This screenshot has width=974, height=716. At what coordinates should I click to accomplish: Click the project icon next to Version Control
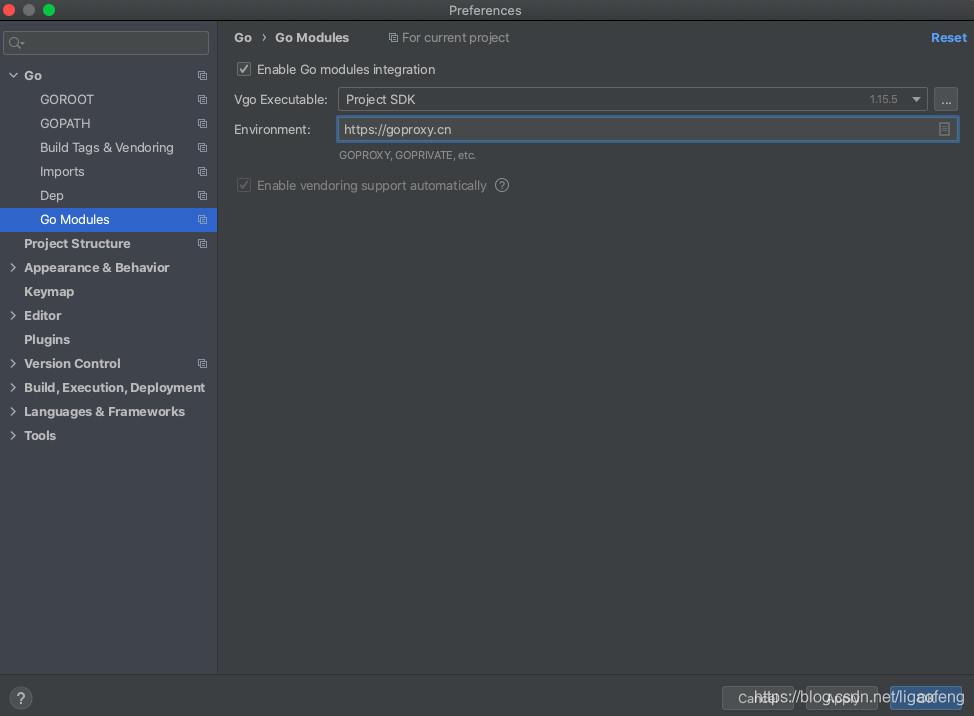coord(202,364)
